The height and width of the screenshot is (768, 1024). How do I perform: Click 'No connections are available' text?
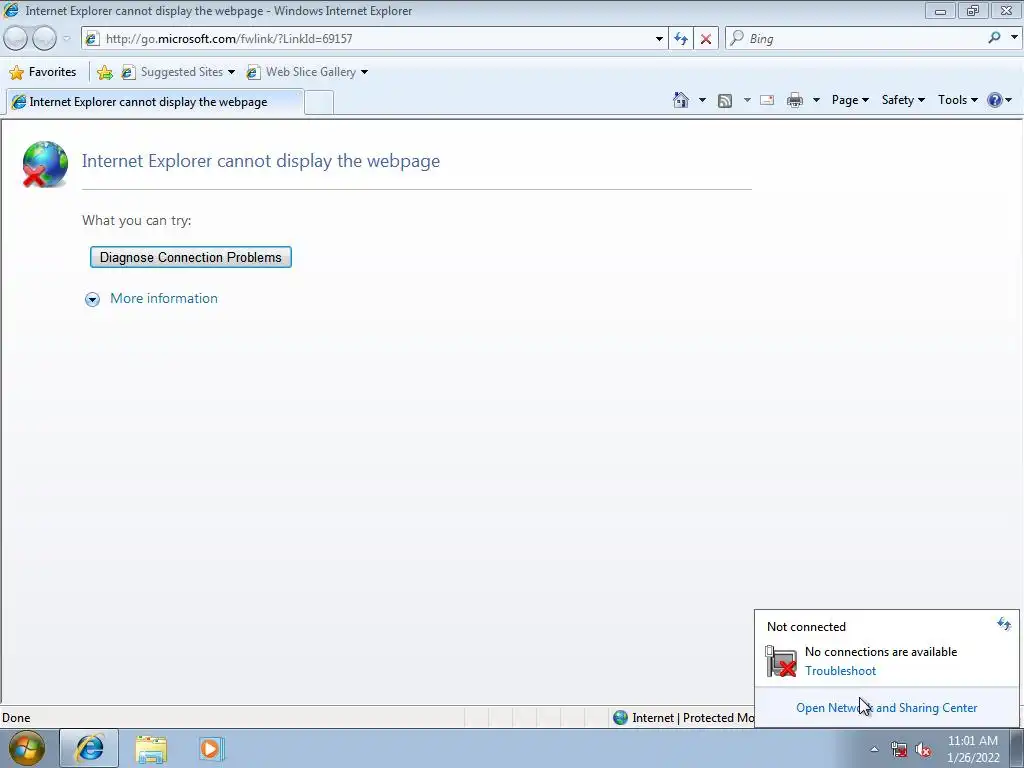click(881, 652)
